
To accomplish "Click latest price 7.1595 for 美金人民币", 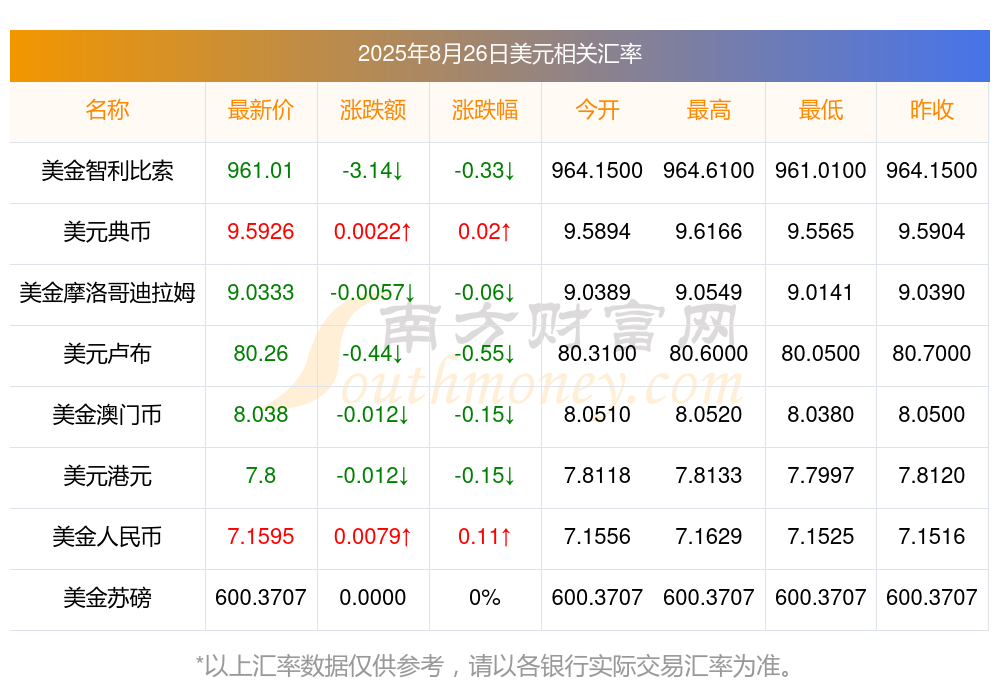I will 260,537.
